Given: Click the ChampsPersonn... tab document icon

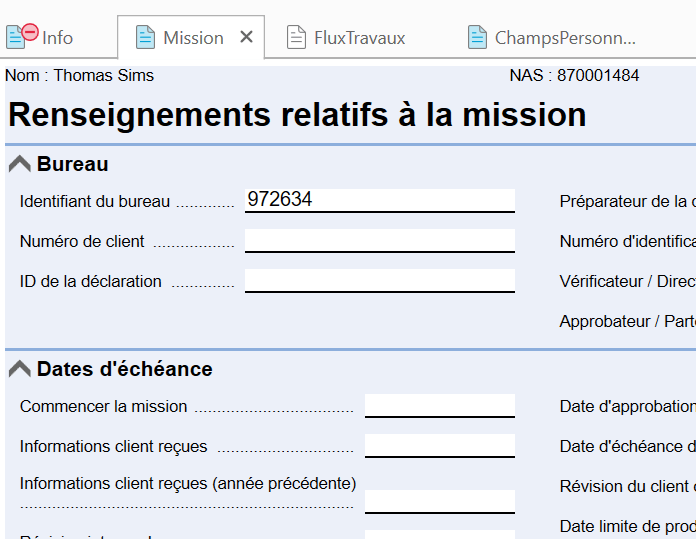Looking at the screenshot, I should coord(477,37).
